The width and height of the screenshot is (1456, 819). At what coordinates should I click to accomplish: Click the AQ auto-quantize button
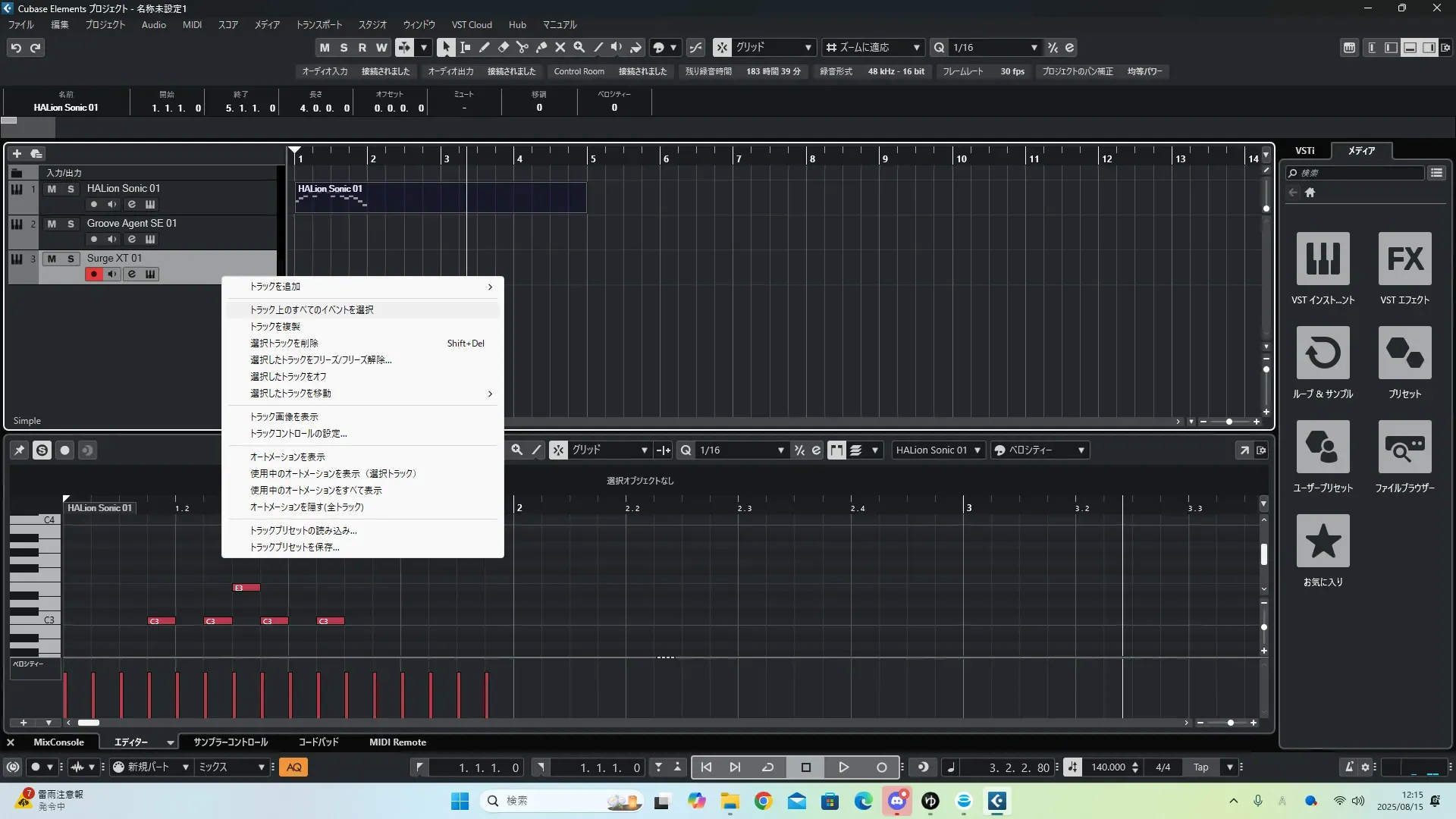tap(294, 767)
